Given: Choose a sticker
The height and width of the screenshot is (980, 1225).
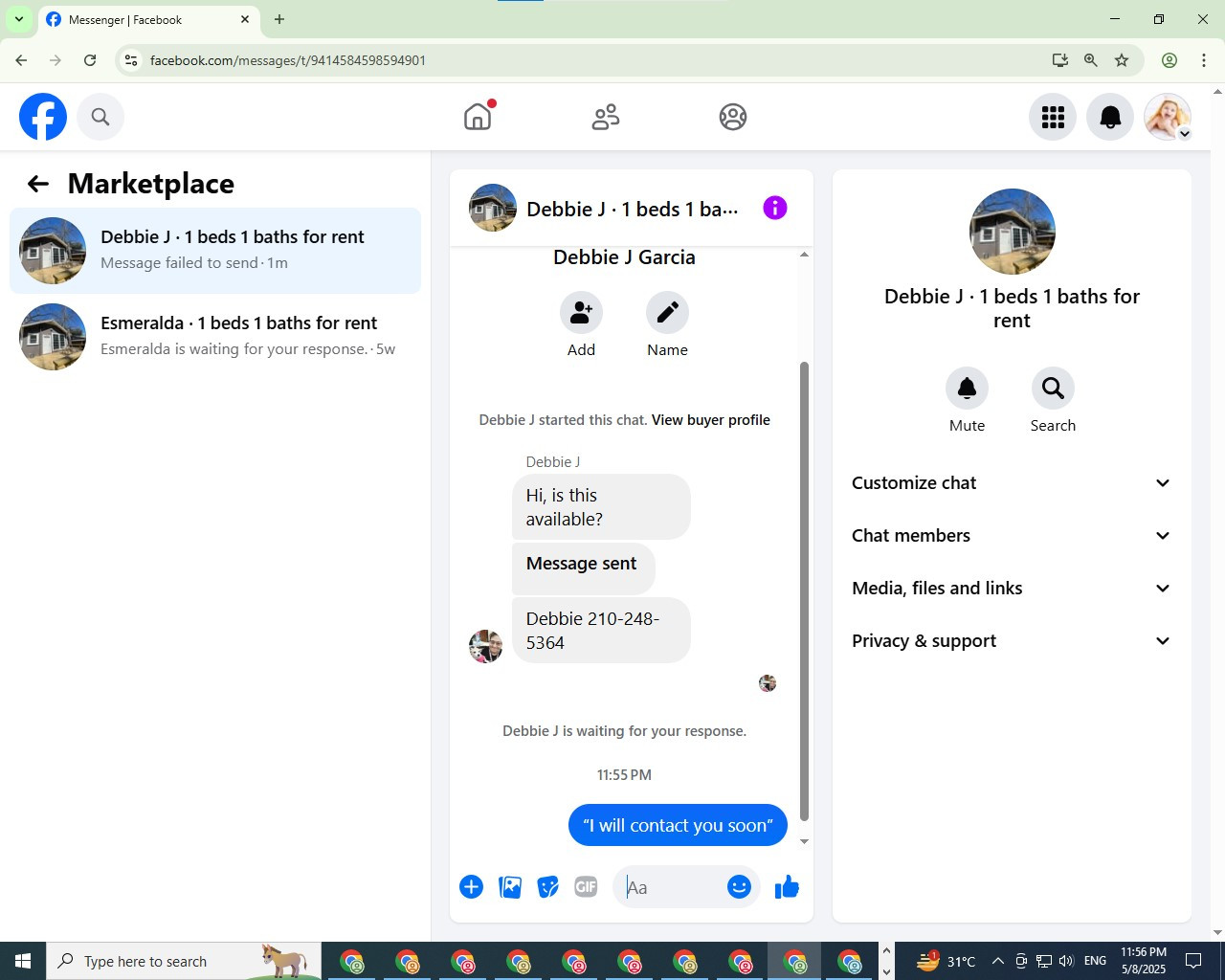Looking at the screenshot, I should coord(548,887).
